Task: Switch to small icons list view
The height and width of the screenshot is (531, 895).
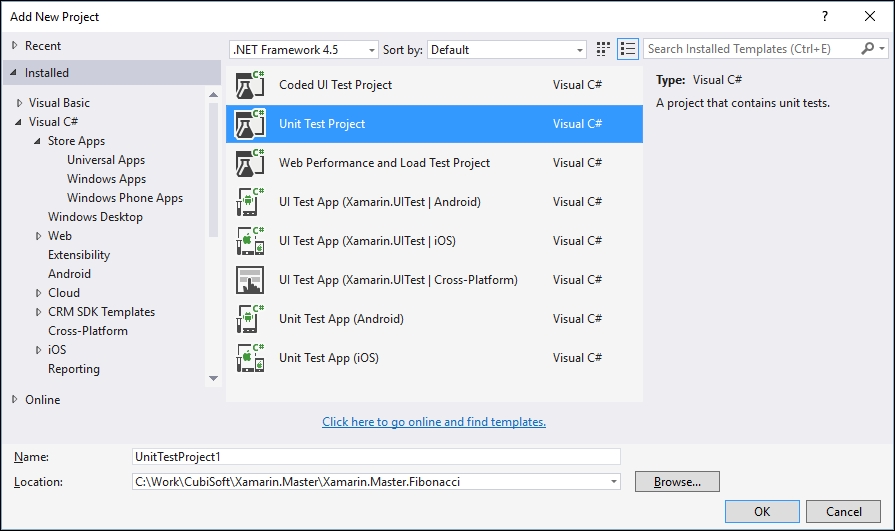Action: [628, 49]
